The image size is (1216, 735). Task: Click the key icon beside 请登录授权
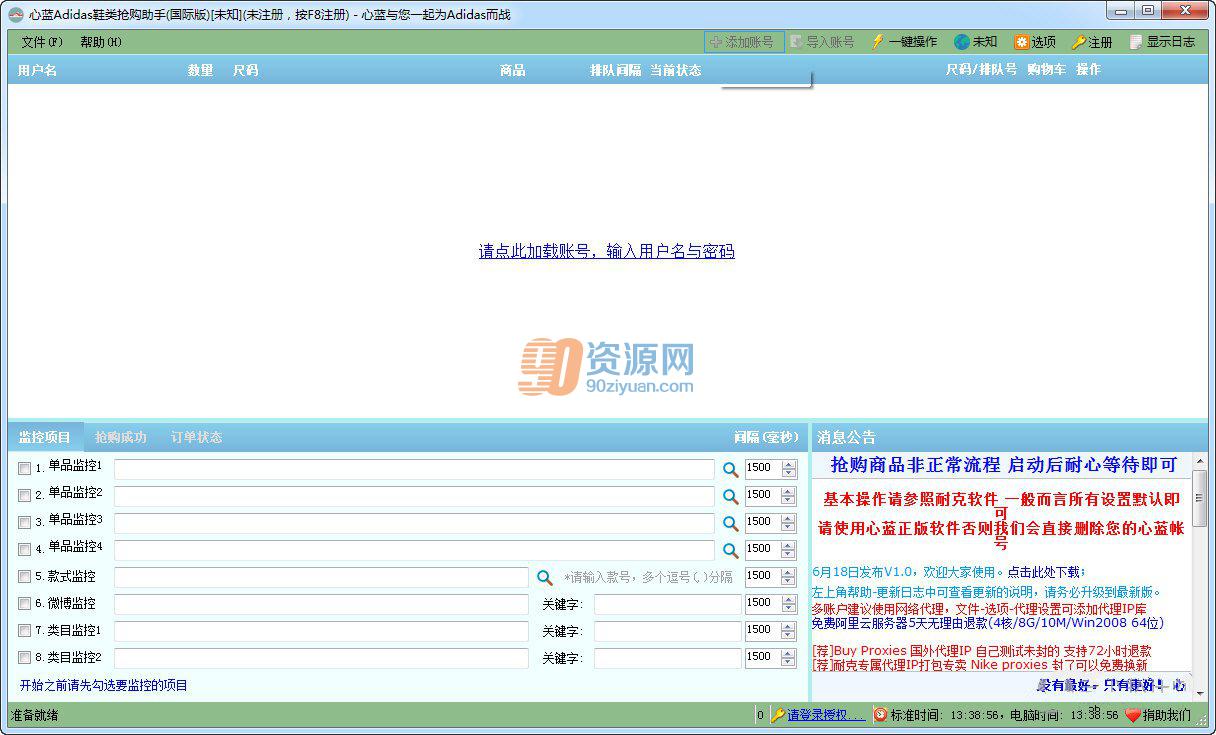777,715
